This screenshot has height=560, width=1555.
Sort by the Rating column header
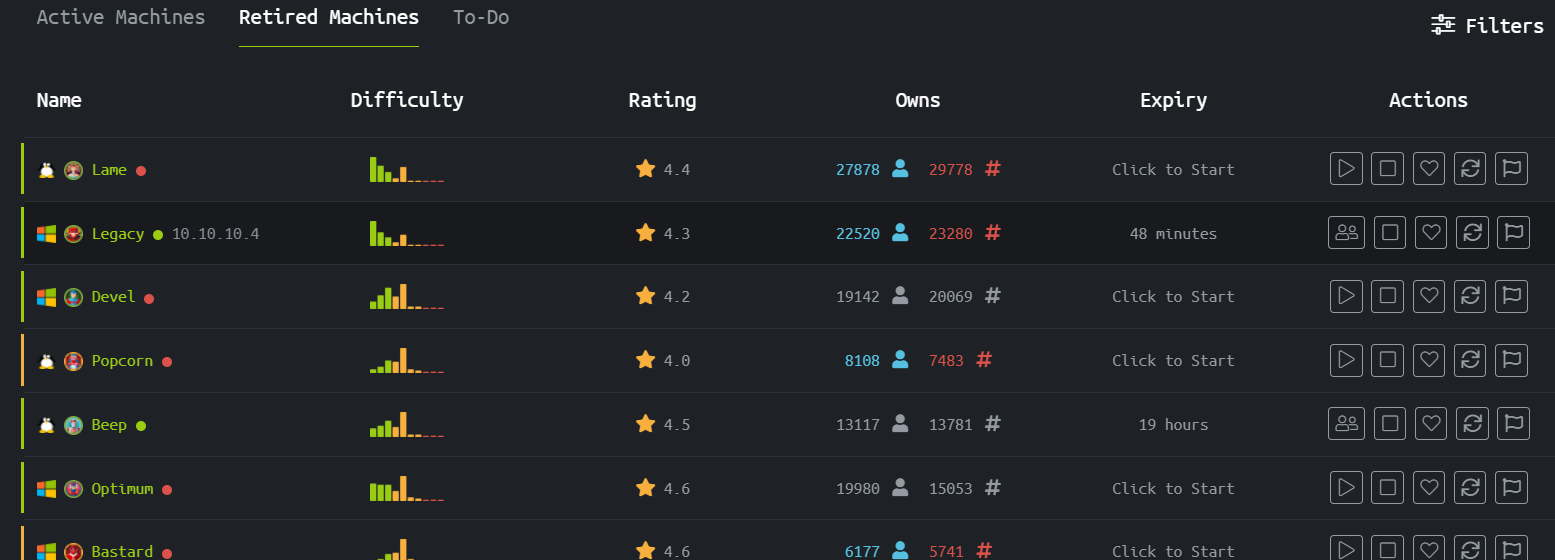[662, 100]
